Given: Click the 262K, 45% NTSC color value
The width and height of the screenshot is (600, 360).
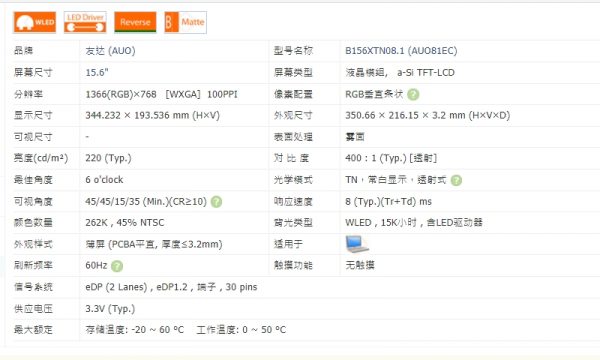Looking at the screenshot, I should pyautogui.click(x=125, y=223).
